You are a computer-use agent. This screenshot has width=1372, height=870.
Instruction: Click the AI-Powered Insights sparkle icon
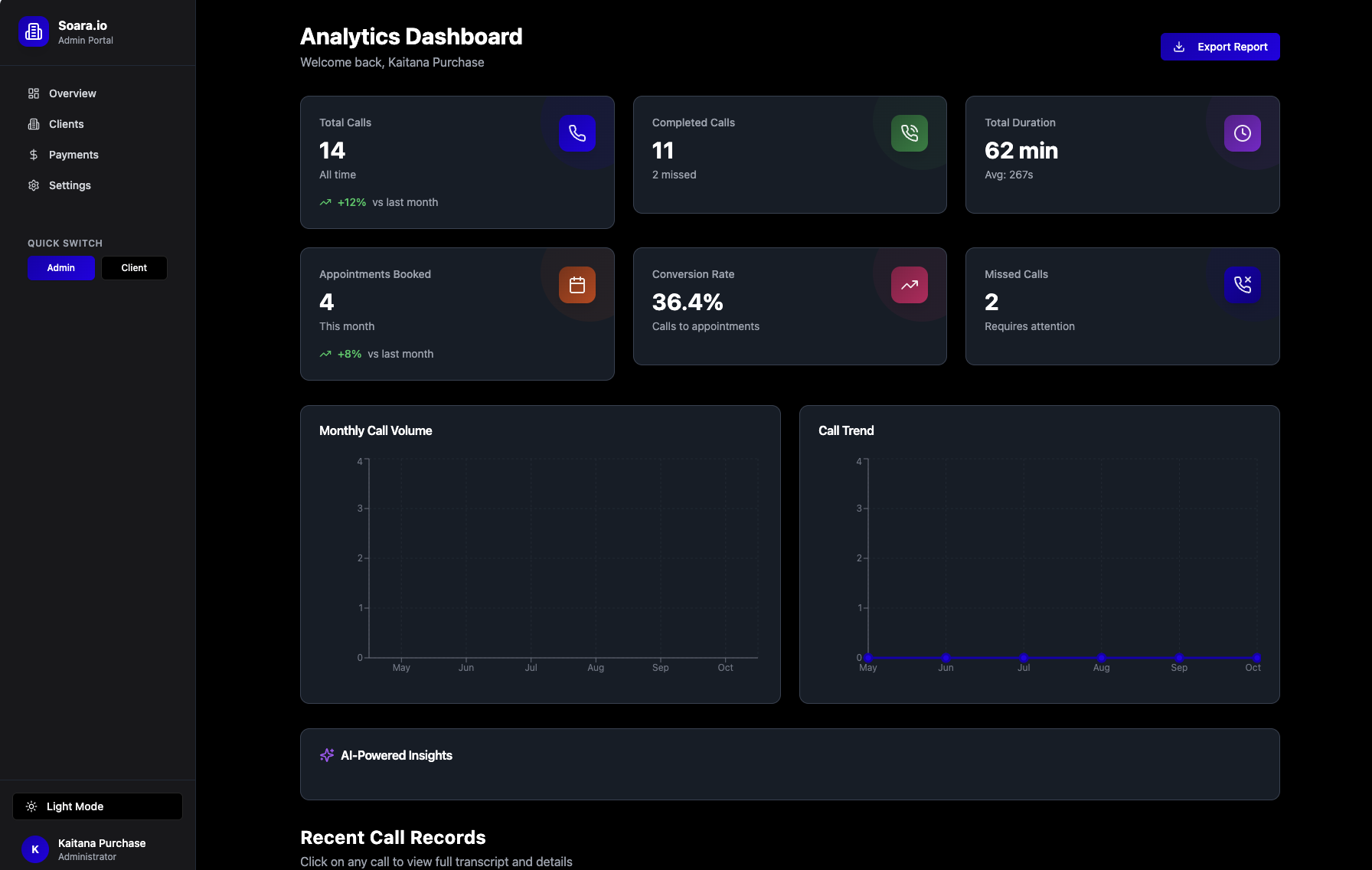point(327,755)
